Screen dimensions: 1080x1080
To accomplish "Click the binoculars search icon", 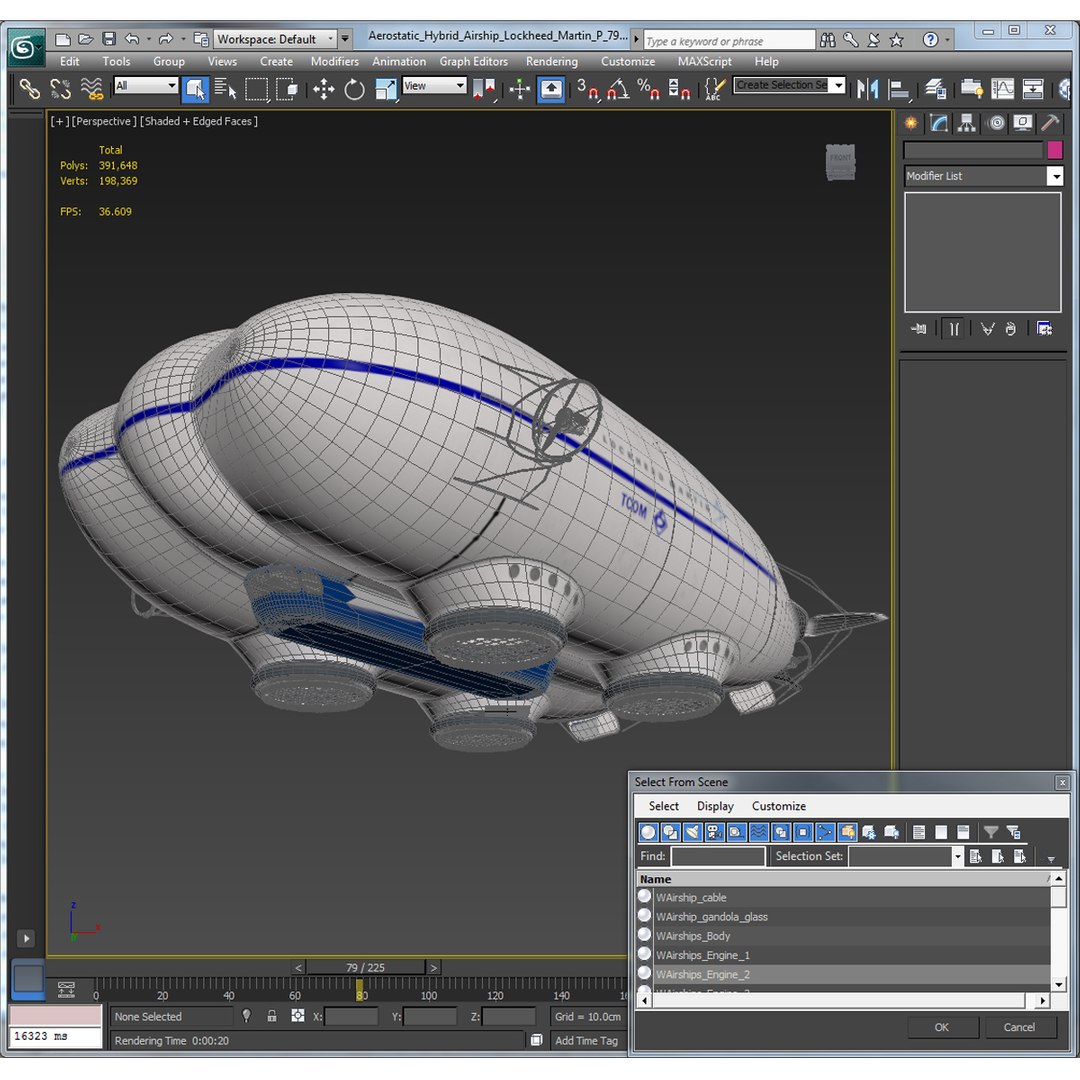I will click(827, 40).
